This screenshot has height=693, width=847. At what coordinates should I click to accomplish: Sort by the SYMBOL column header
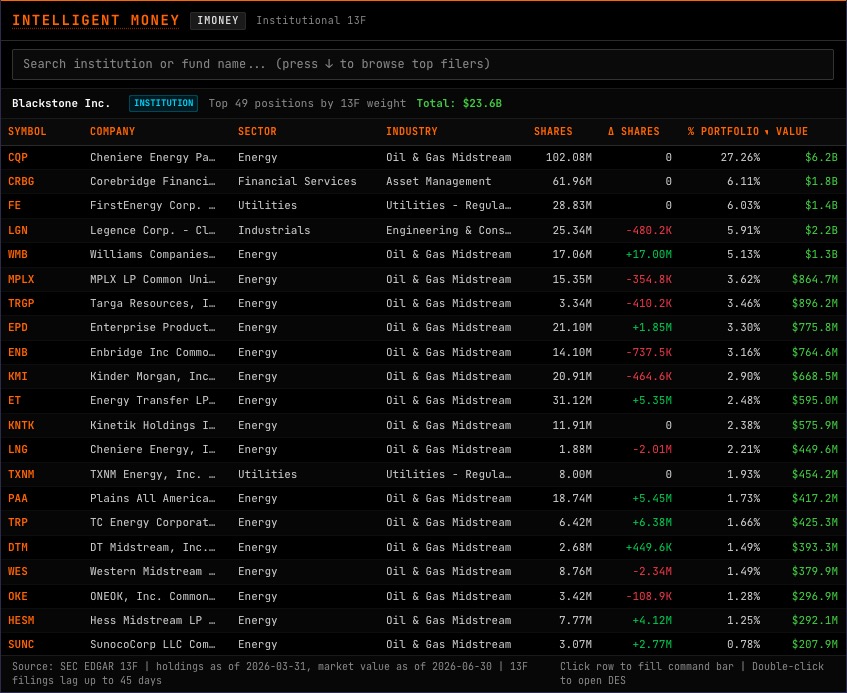27,131
